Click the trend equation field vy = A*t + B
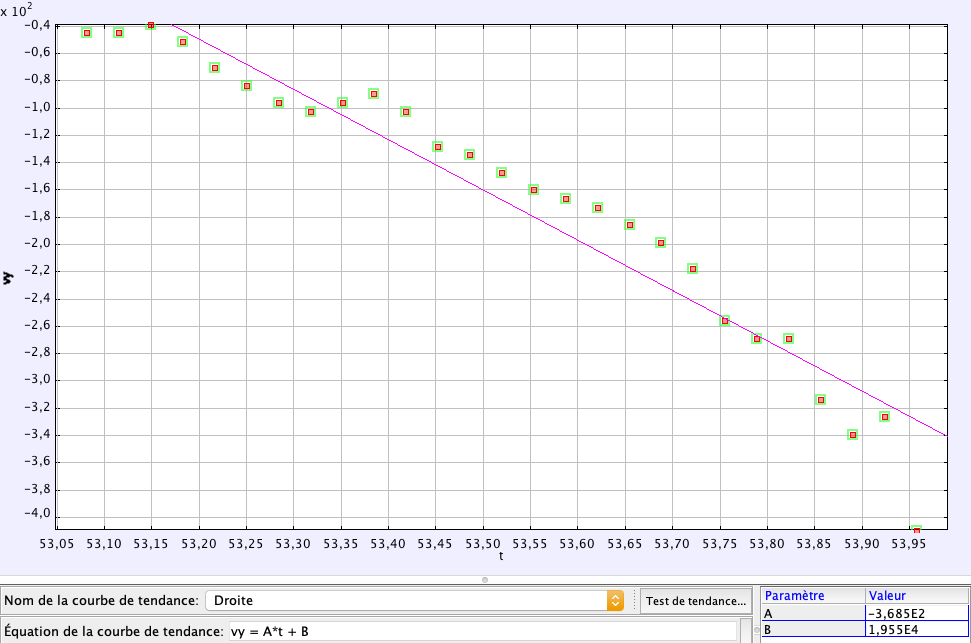This screenshot has width=971, height=643. click(x=480, y=632)
